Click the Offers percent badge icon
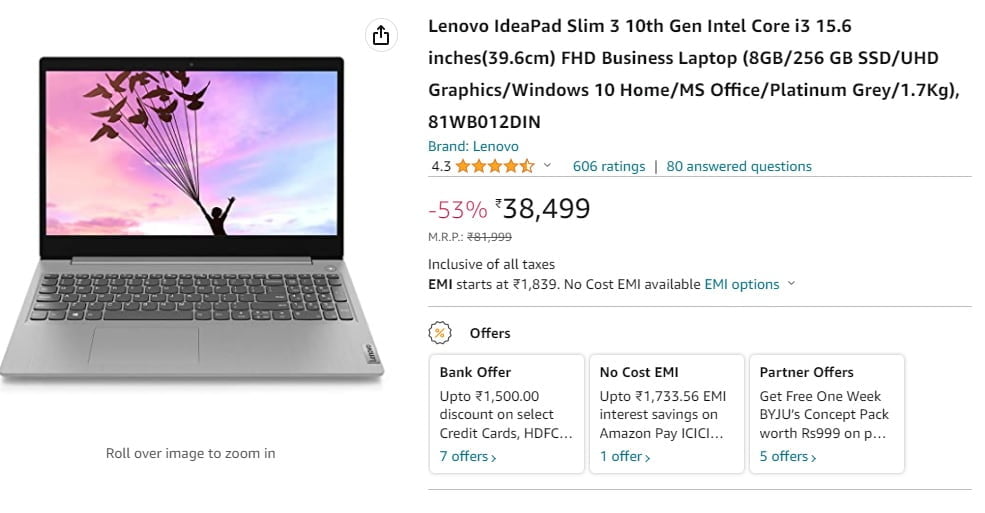Screen dimensions: 985x513 [x=439, y=333]
